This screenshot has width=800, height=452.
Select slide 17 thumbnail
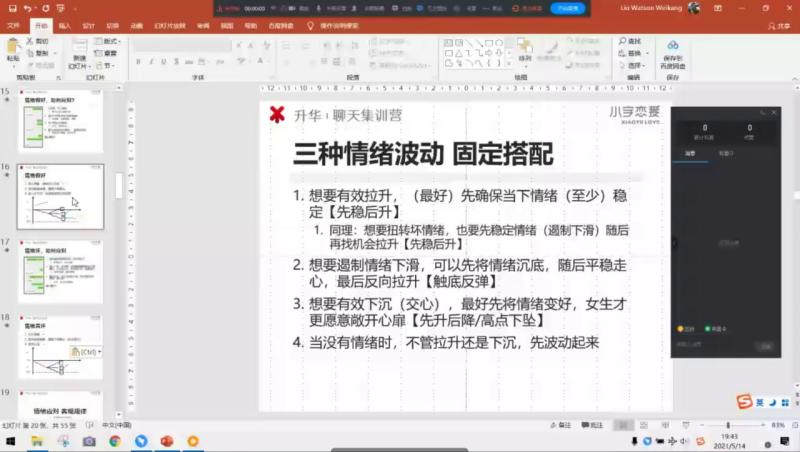[61, 272]
